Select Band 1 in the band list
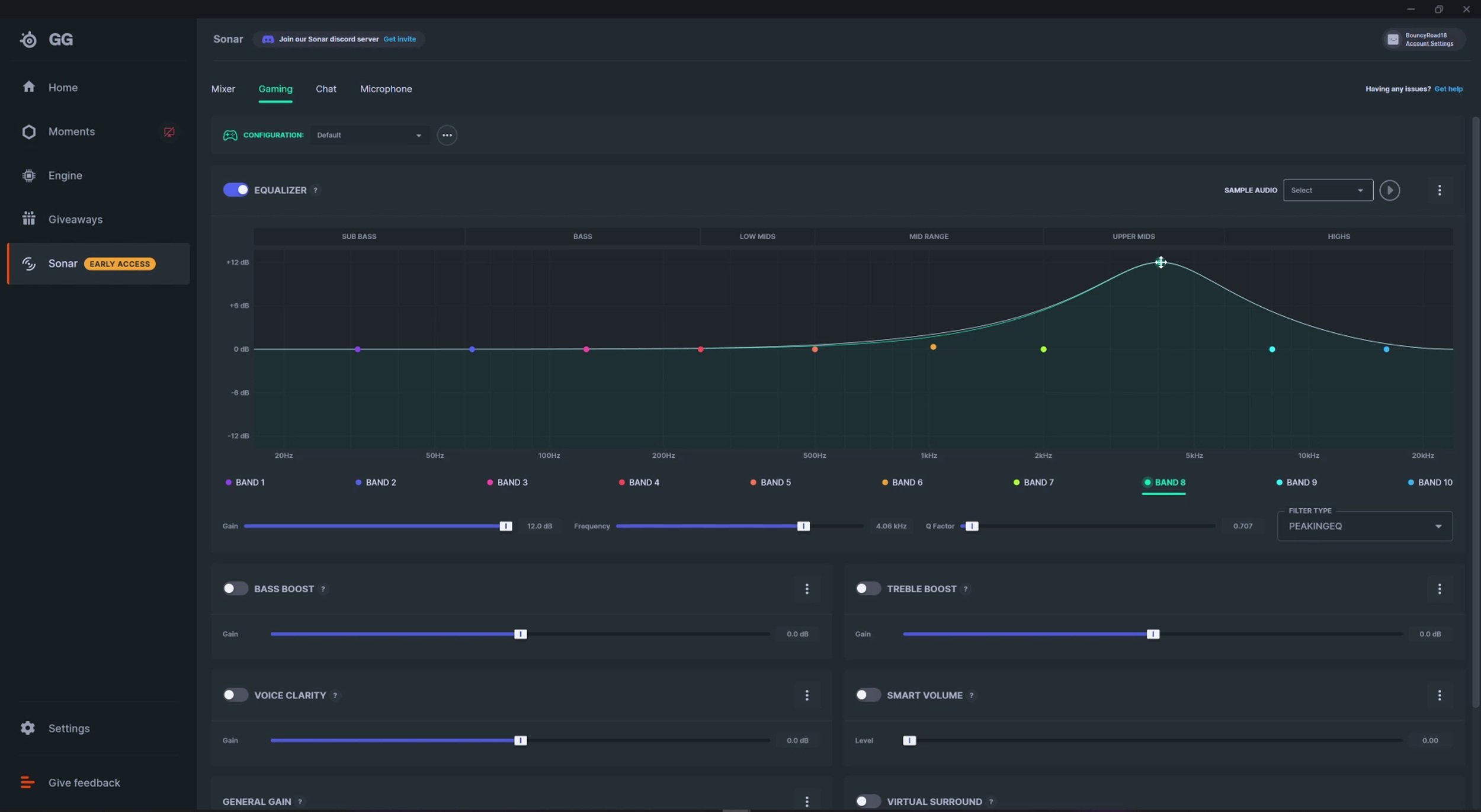The height and width of the screenshot is (812, 1481). (x=245, y=482)
